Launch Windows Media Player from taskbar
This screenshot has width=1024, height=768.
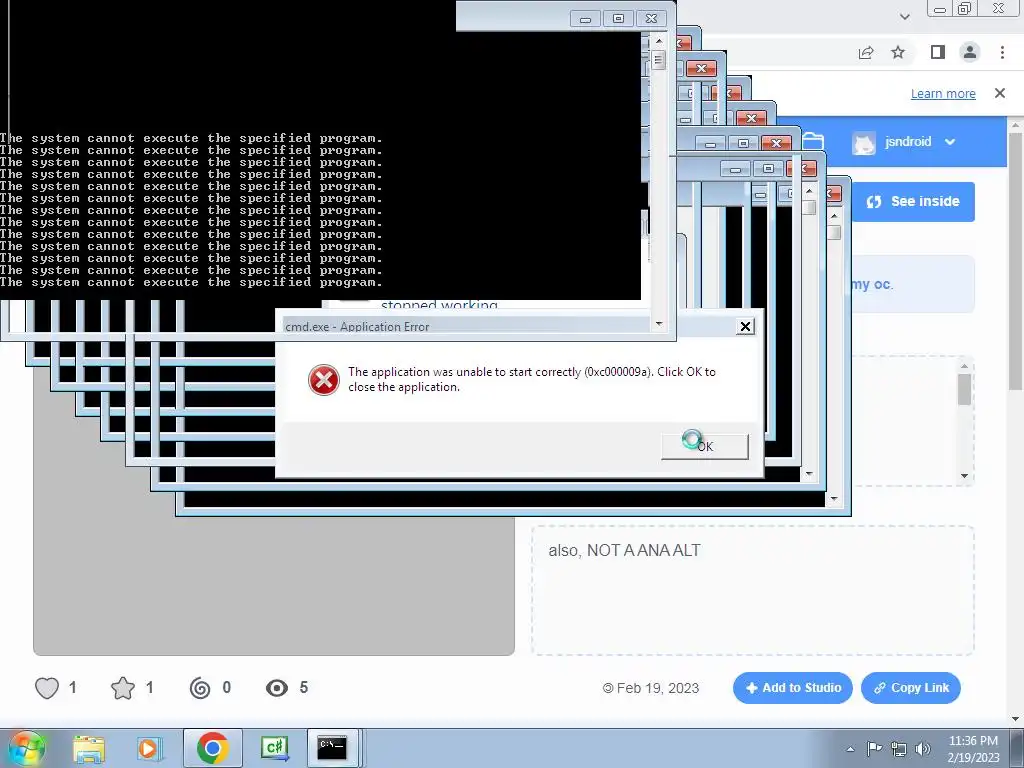[148, 748]
